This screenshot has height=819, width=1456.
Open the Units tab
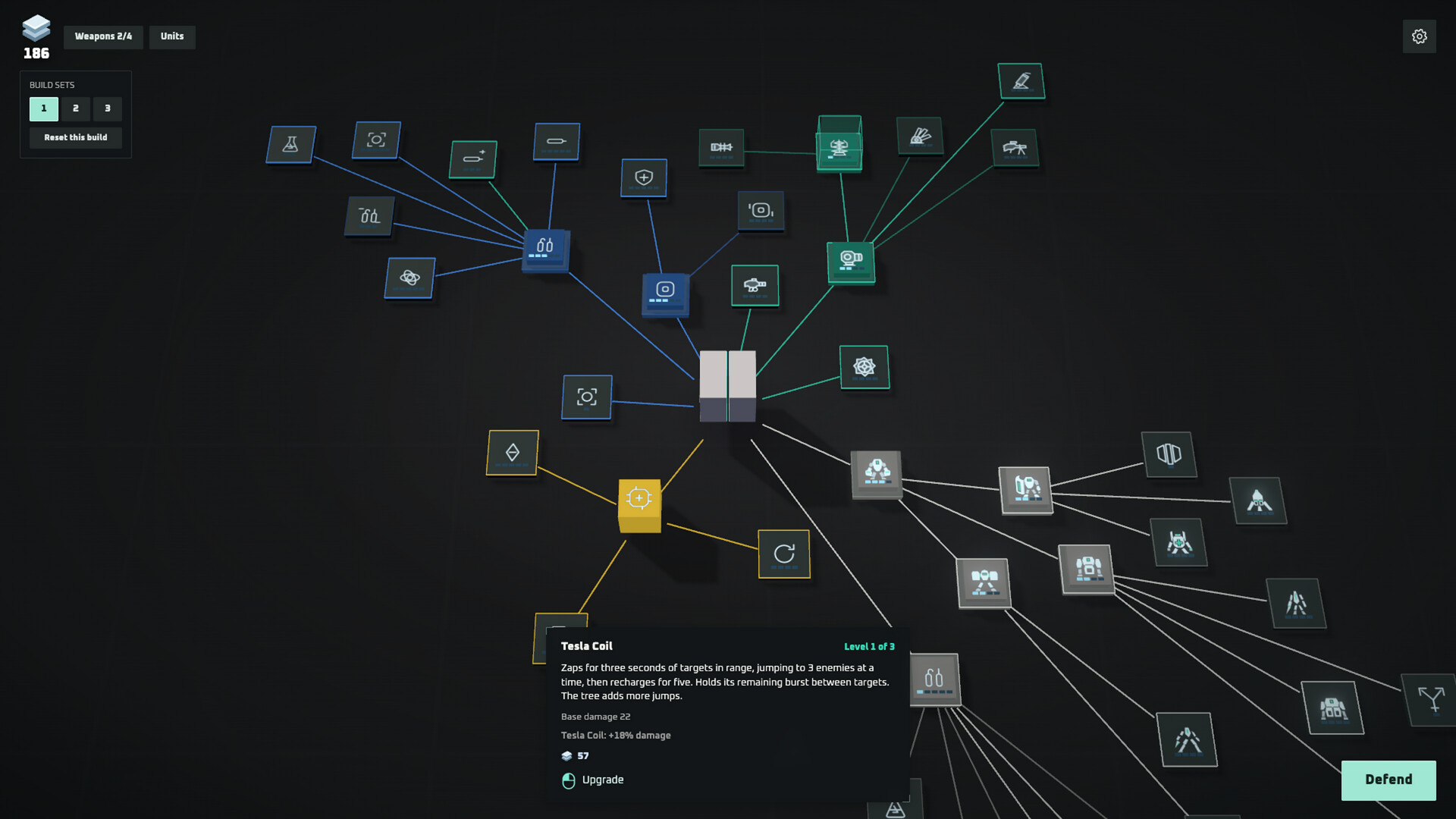tap(172, 36)
